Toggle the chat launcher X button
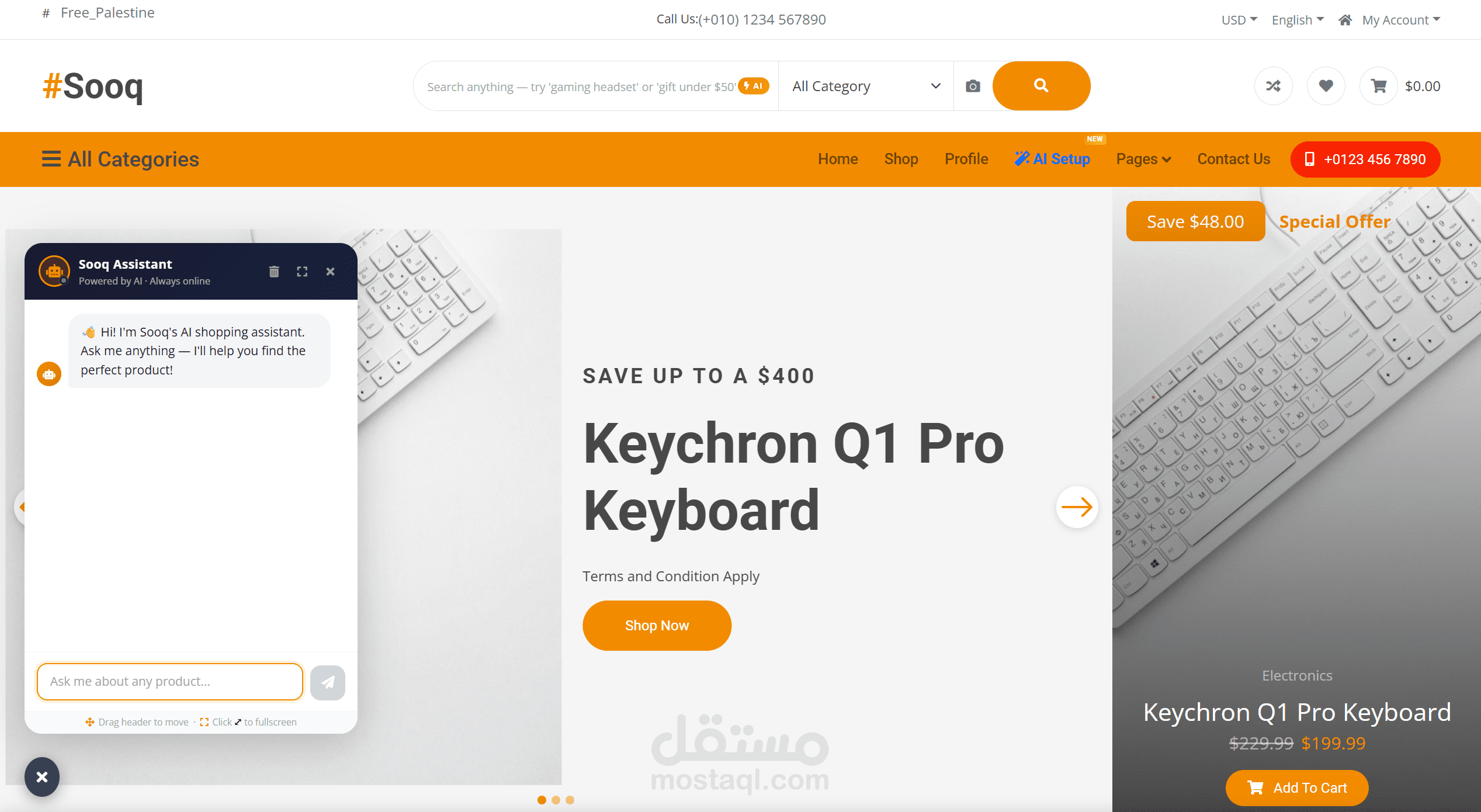 click(x=42, y=777)
